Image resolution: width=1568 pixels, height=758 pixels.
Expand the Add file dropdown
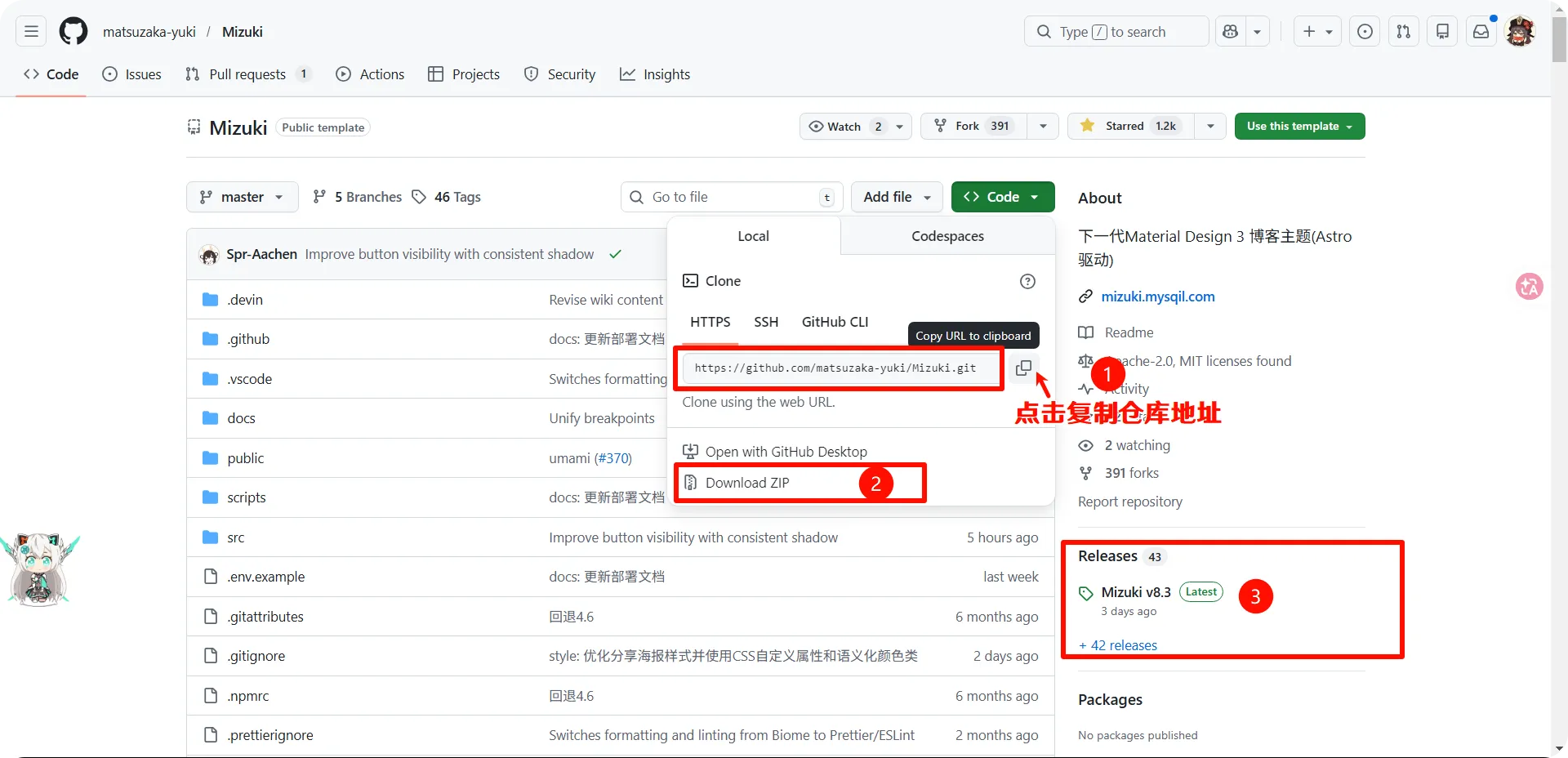pos(897,197)
